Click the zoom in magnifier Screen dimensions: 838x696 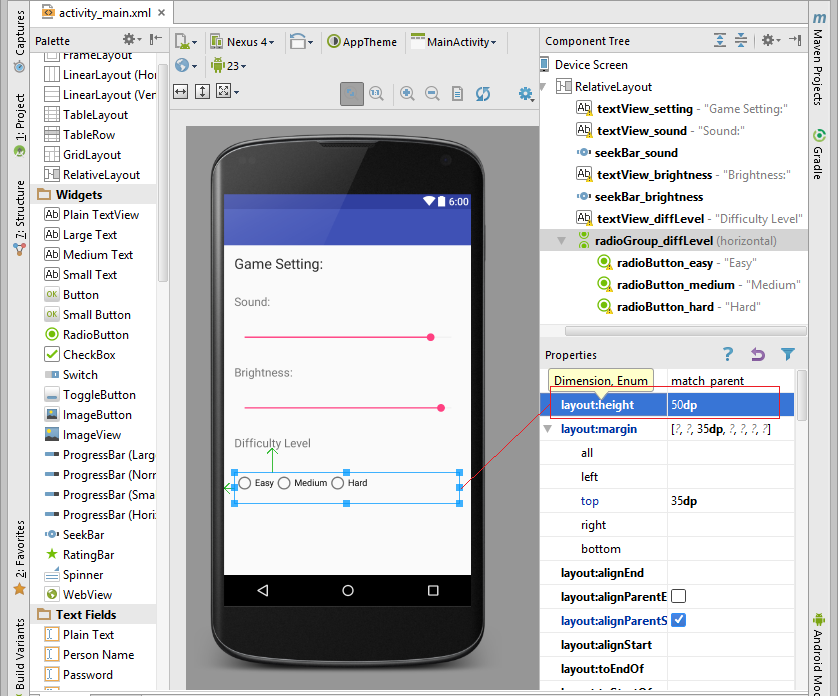(x=407, y=94)
